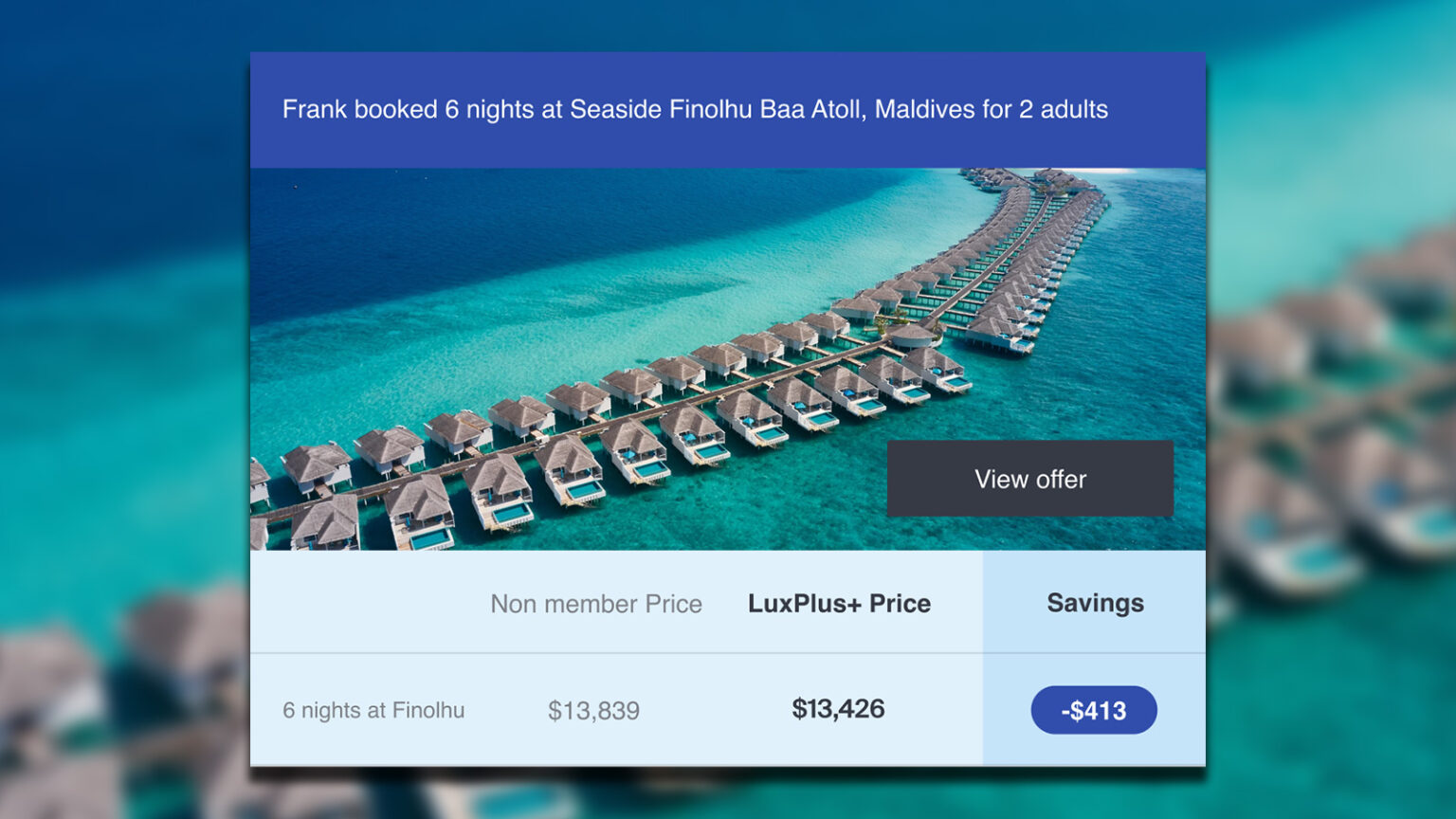Click the Non member Price column header
1456x819 pixels.
pos(595,603)
